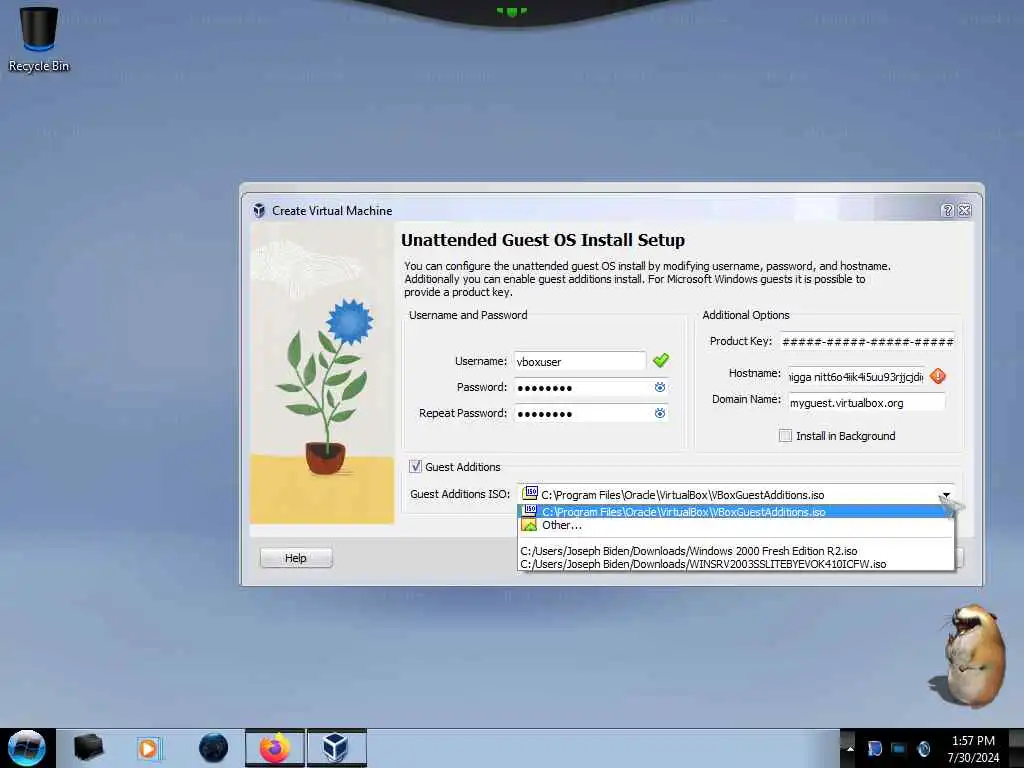Screen dimensions: 1024x768
Task: Open the black folder taskbar icon
Action: click(88, 748)
